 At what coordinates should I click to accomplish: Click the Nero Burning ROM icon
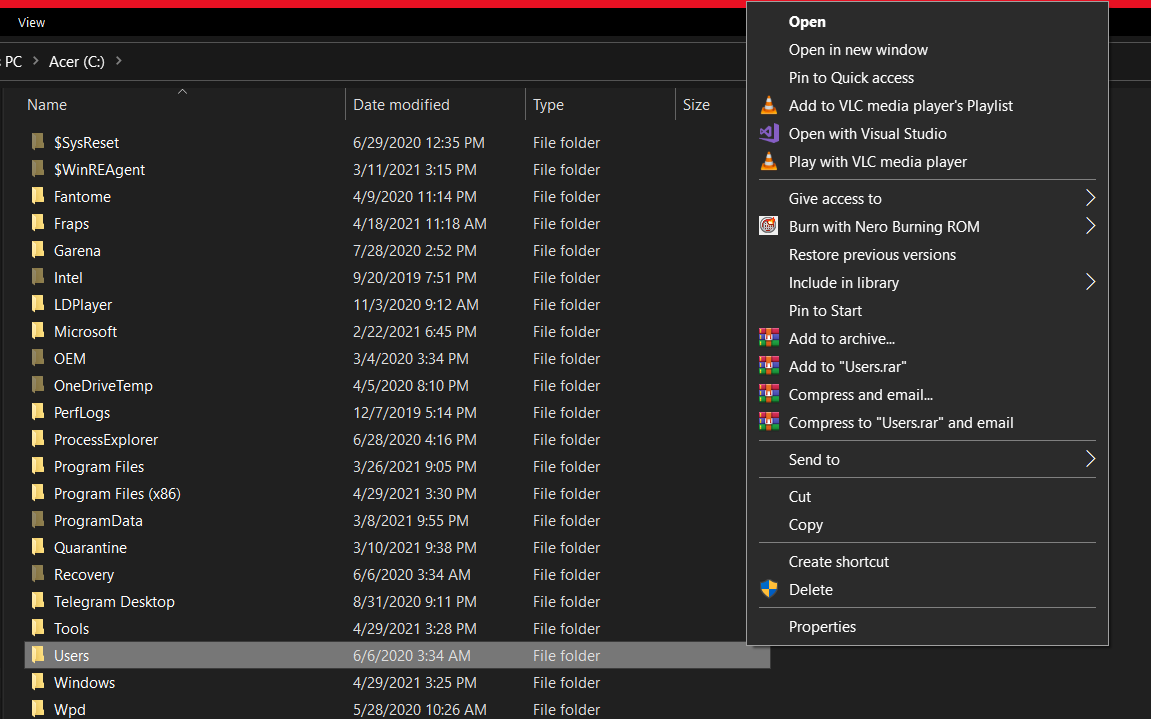[x=768, y=227]
